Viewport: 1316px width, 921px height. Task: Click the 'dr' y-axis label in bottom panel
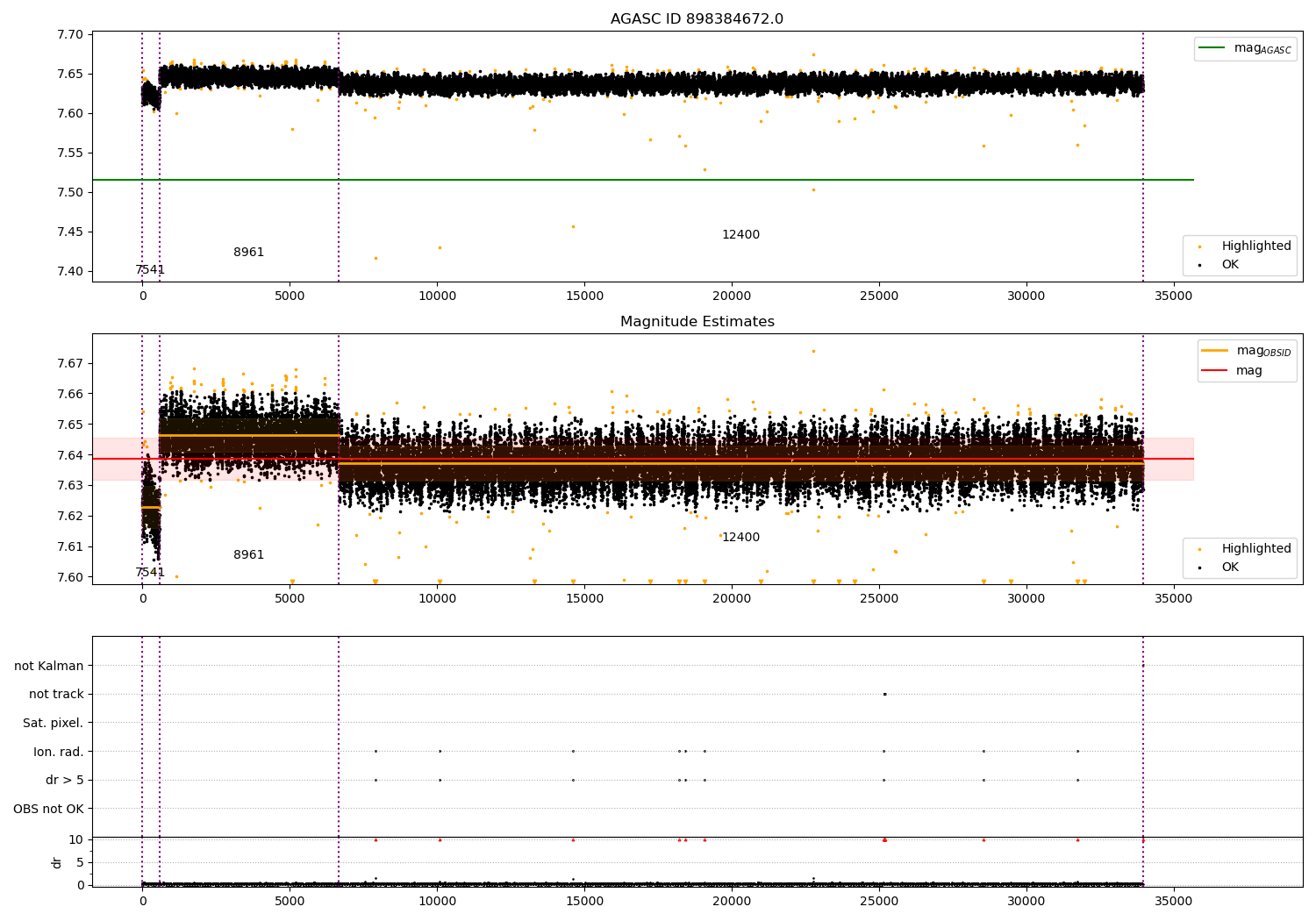click(x=57, y=862)
